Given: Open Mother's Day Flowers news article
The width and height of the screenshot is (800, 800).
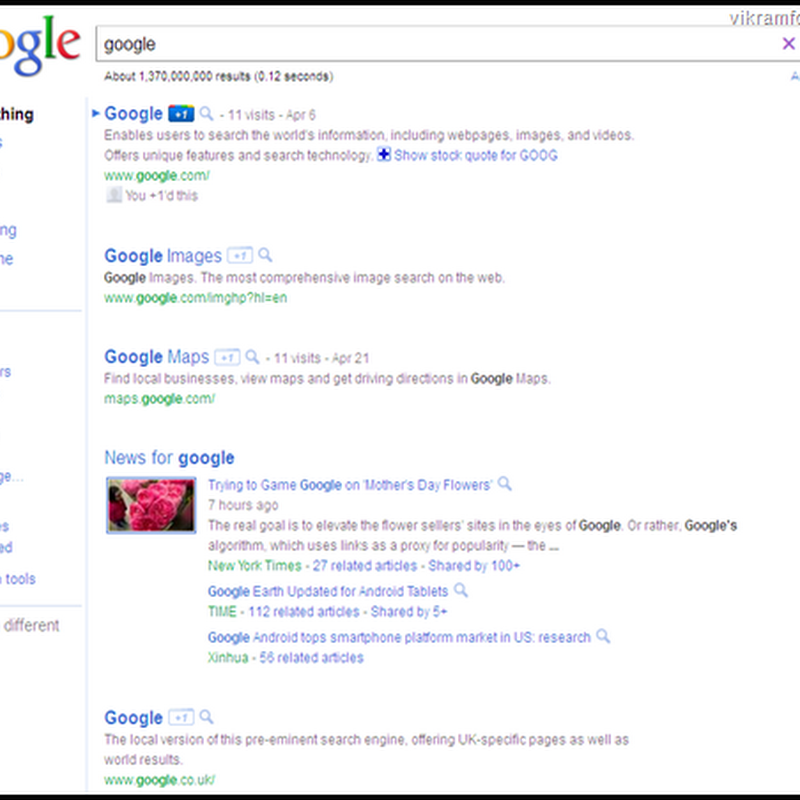Looking at the screenshot, I should (350, 485).
